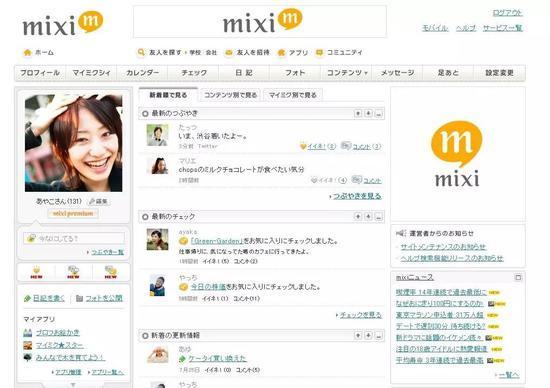Move 最新のつぶやき section down

[x=368, y=113]
